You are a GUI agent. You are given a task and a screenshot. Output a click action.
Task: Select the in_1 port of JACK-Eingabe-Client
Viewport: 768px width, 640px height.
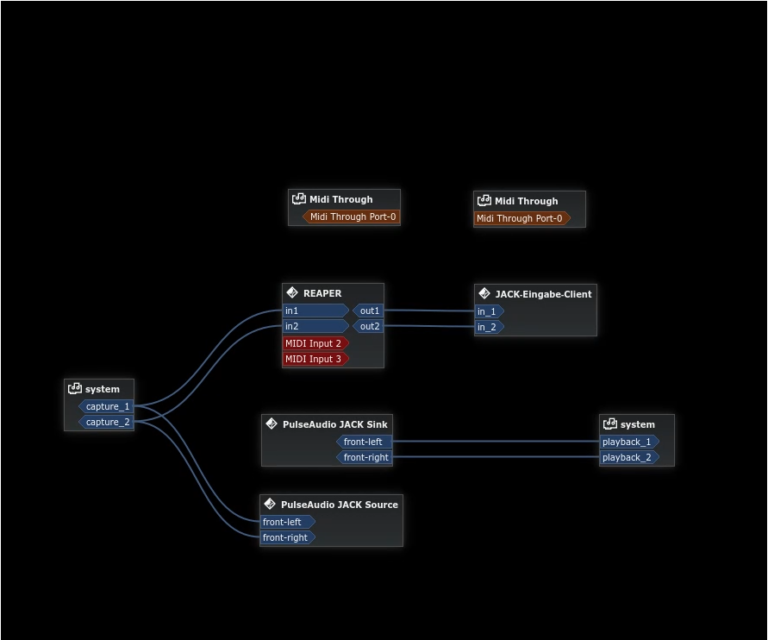[x=489, y=311]
